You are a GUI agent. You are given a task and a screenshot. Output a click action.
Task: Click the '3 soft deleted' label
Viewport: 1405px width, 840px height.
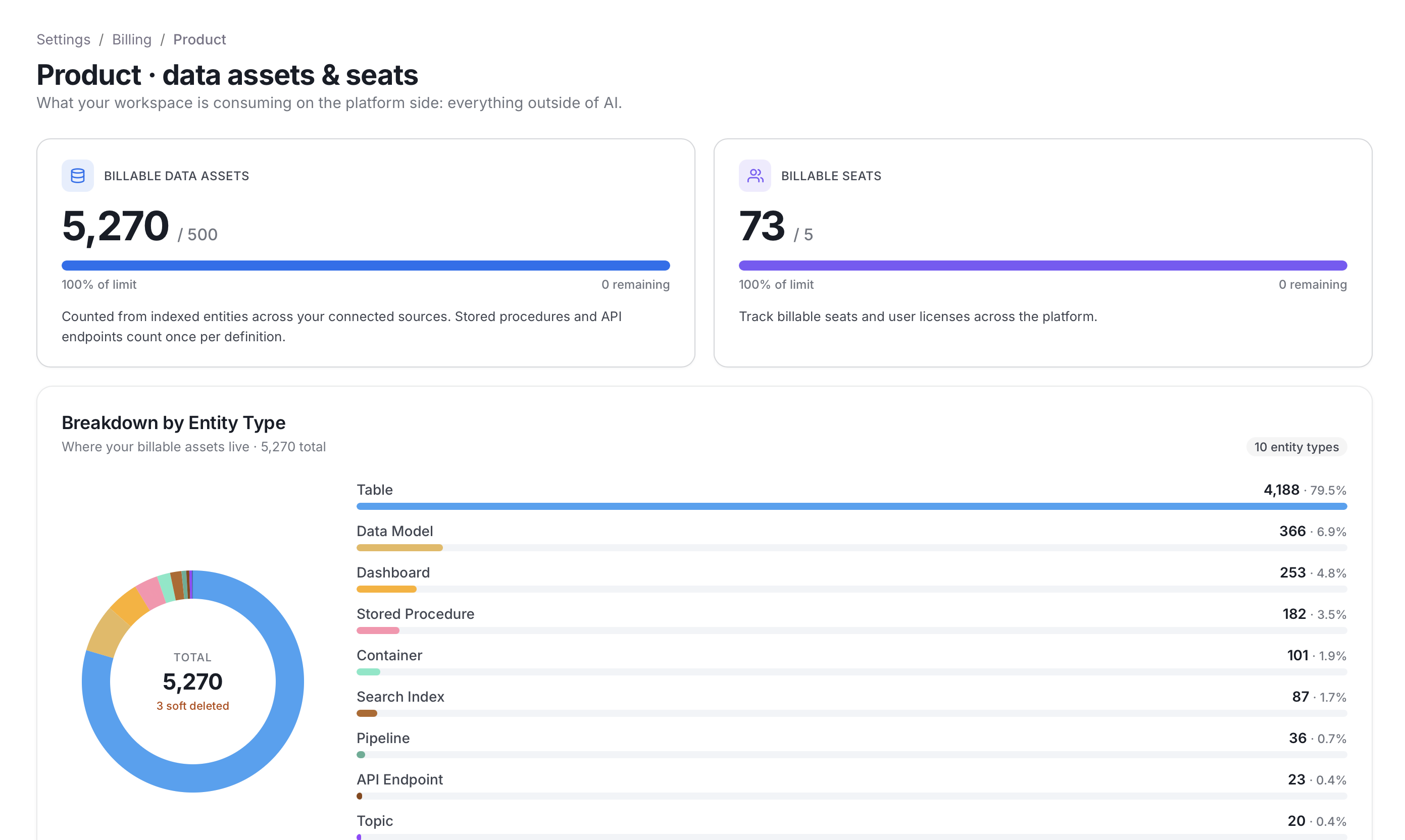click(x=192, y=706)
